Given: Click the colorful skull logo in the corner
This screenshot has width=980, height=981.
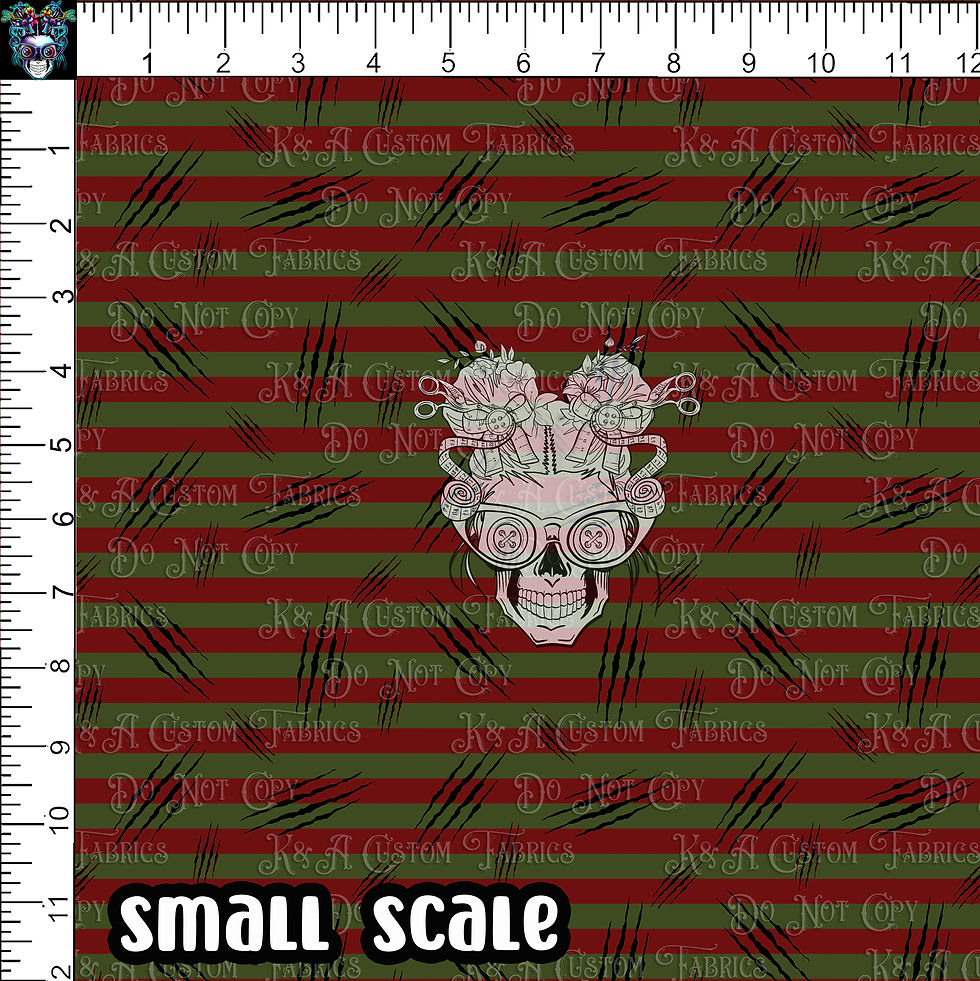Looking at the screenshot, I should 38,39.
